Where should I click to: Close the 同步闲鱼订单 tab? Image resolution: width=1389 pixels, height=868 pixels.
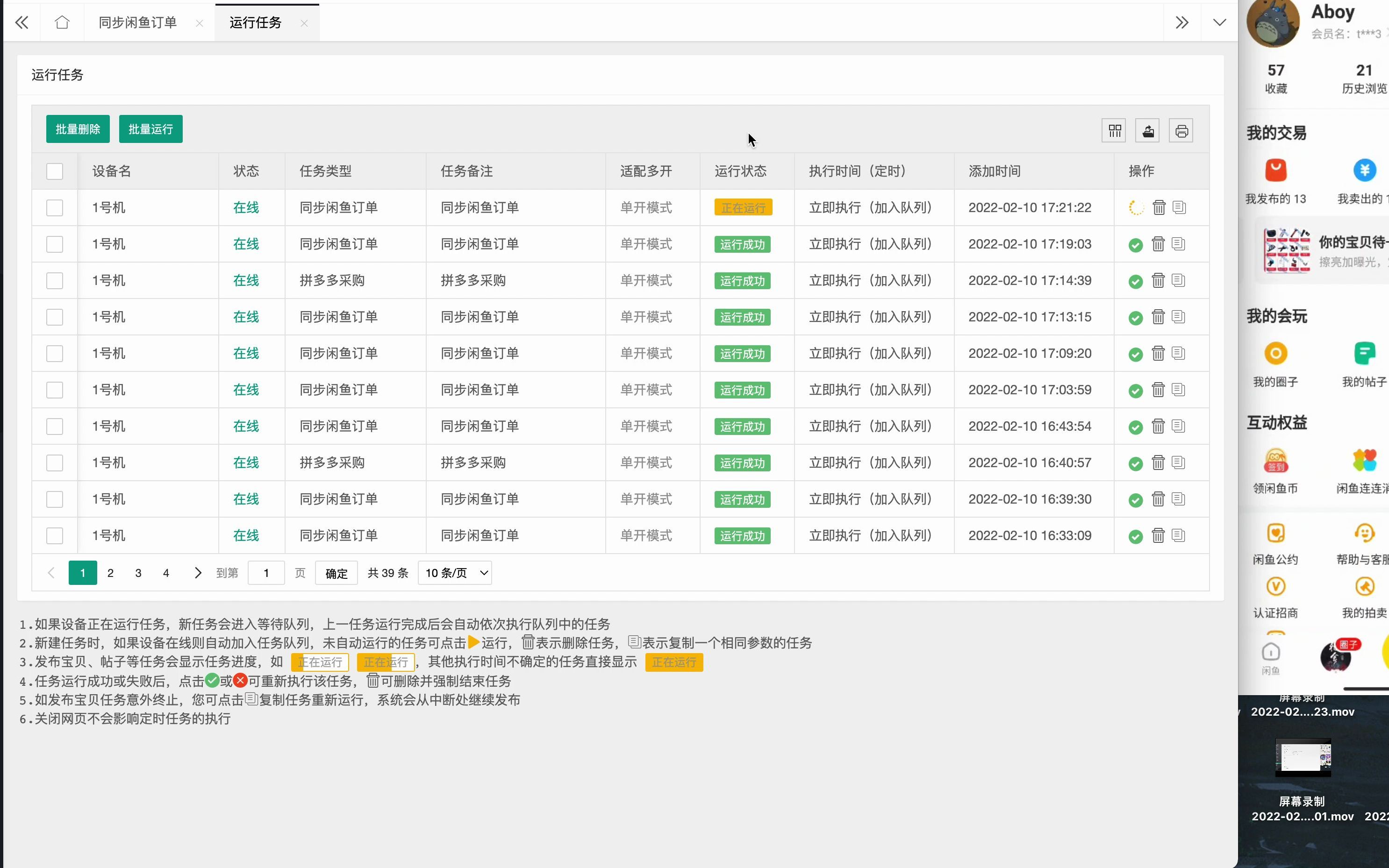[199, 23]
